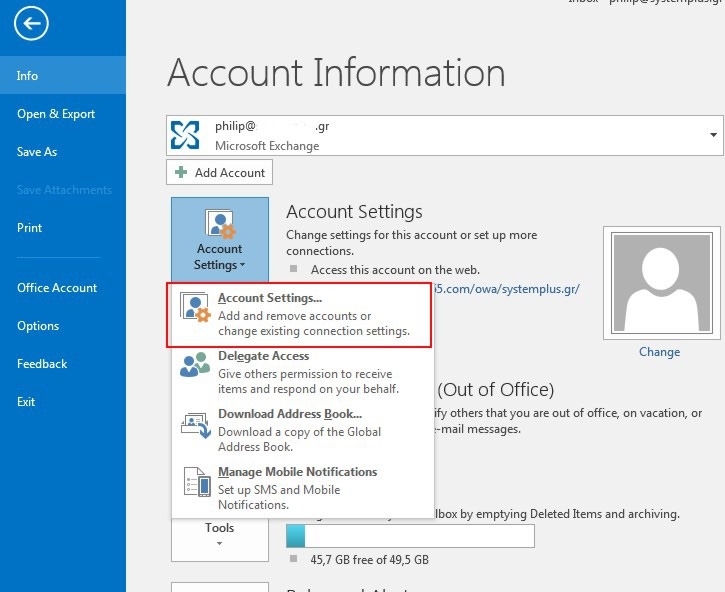Toggle the Account Settings dropdown button
This screenshot has height=592, width=725.
[220, 240]
